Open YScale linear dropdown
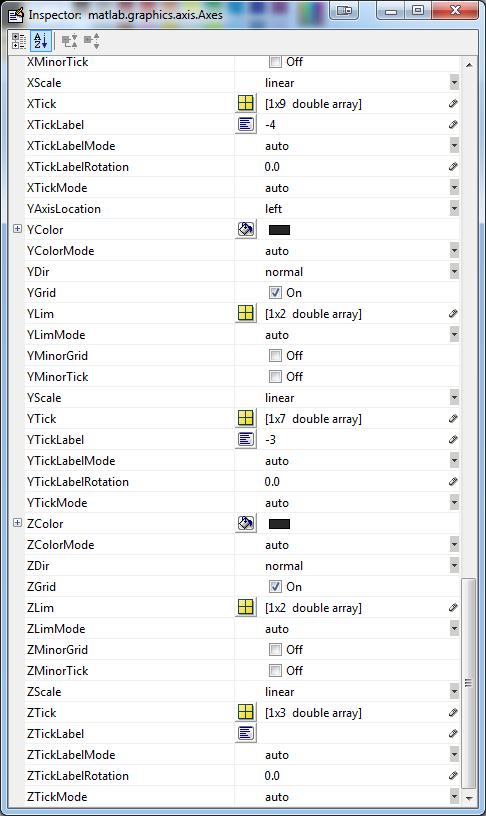Image resolution: width=486 pixels, height=816 pixels. 454,398
